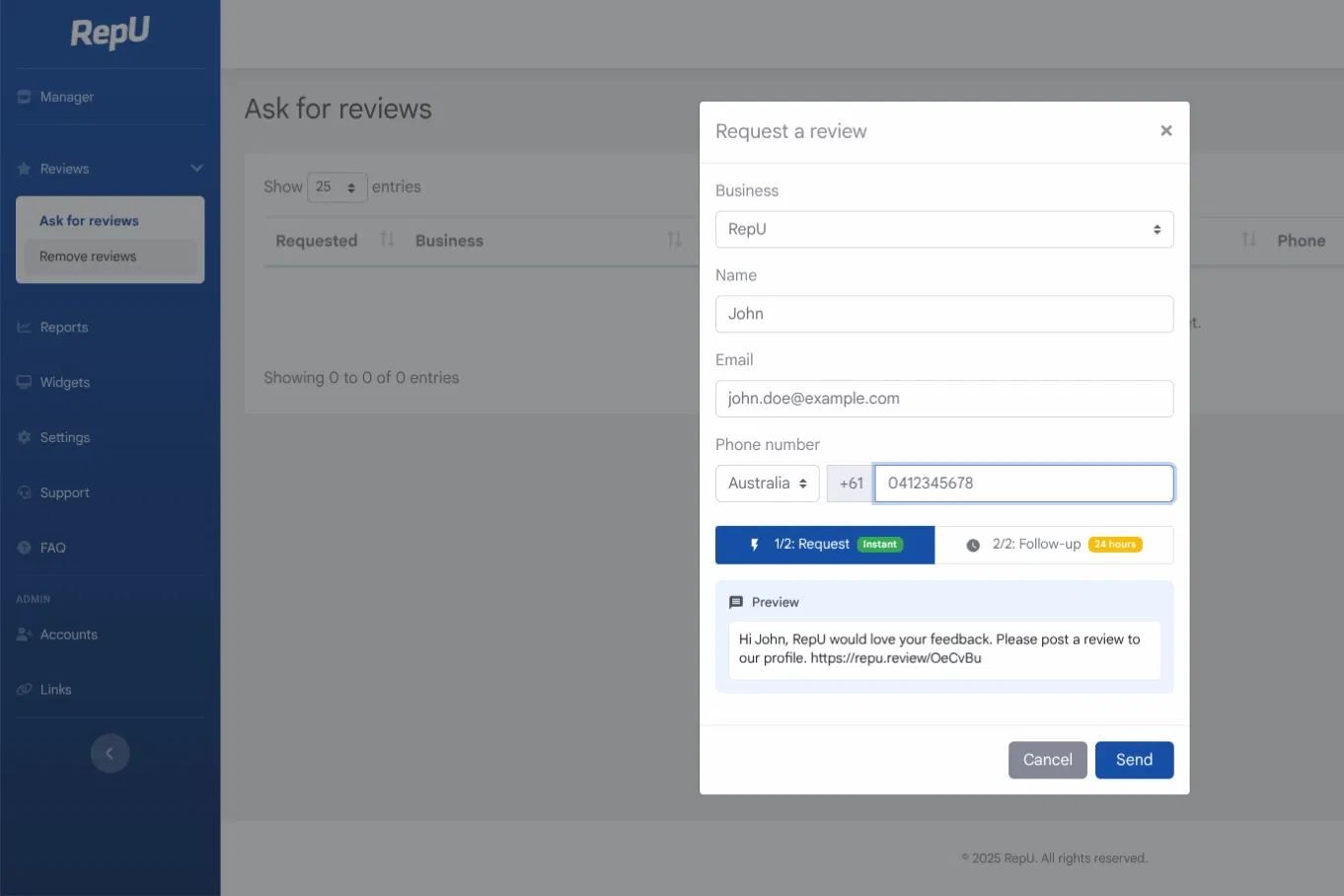Click the Accounts users icon
The height and width of the screenshot is (896, 1344).
(25, 635)
